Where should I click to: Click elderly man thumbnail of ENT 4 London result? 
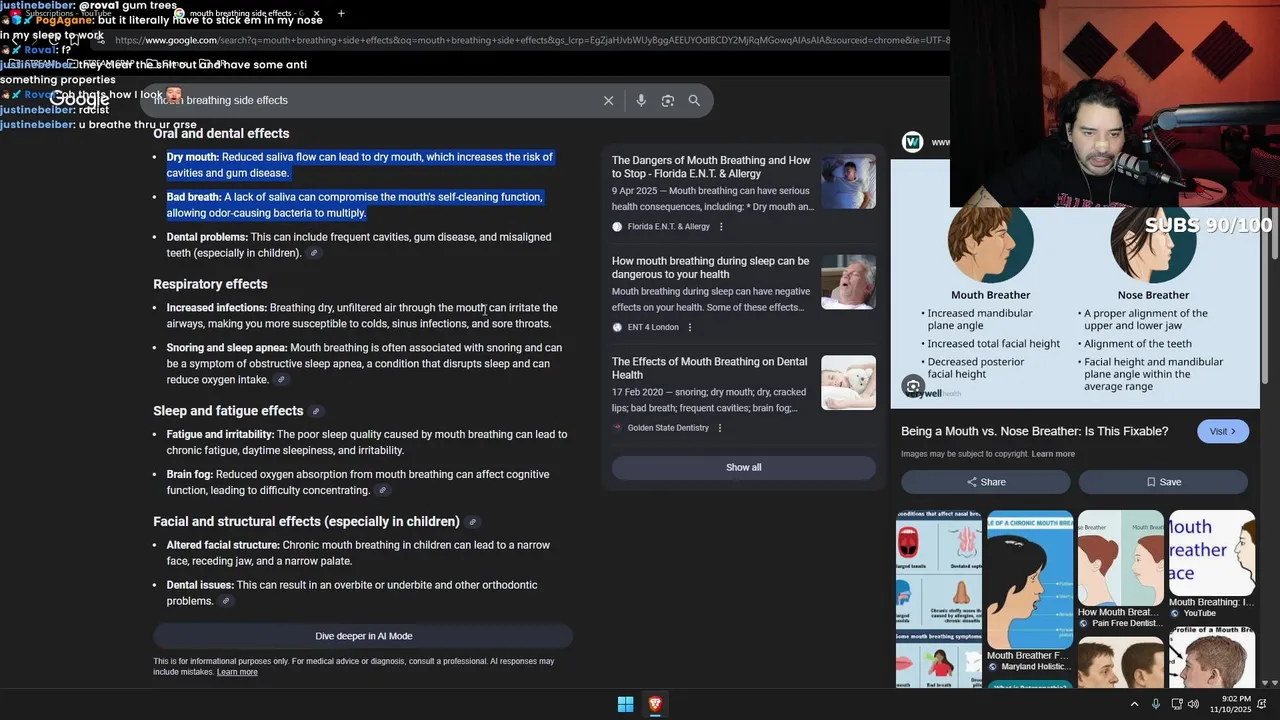[x=848, y=282]
